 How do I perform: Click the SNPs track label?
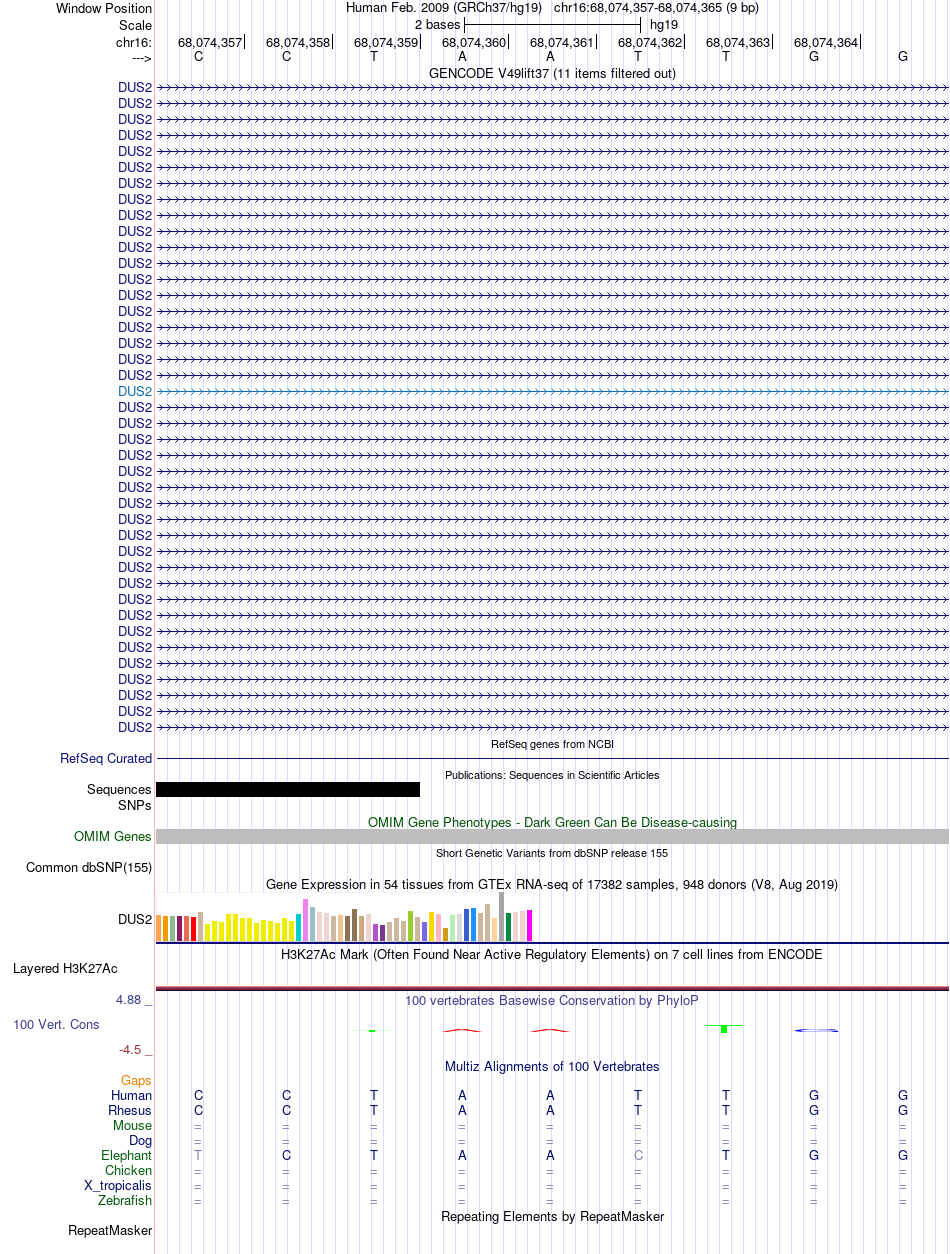coord(135,805)
